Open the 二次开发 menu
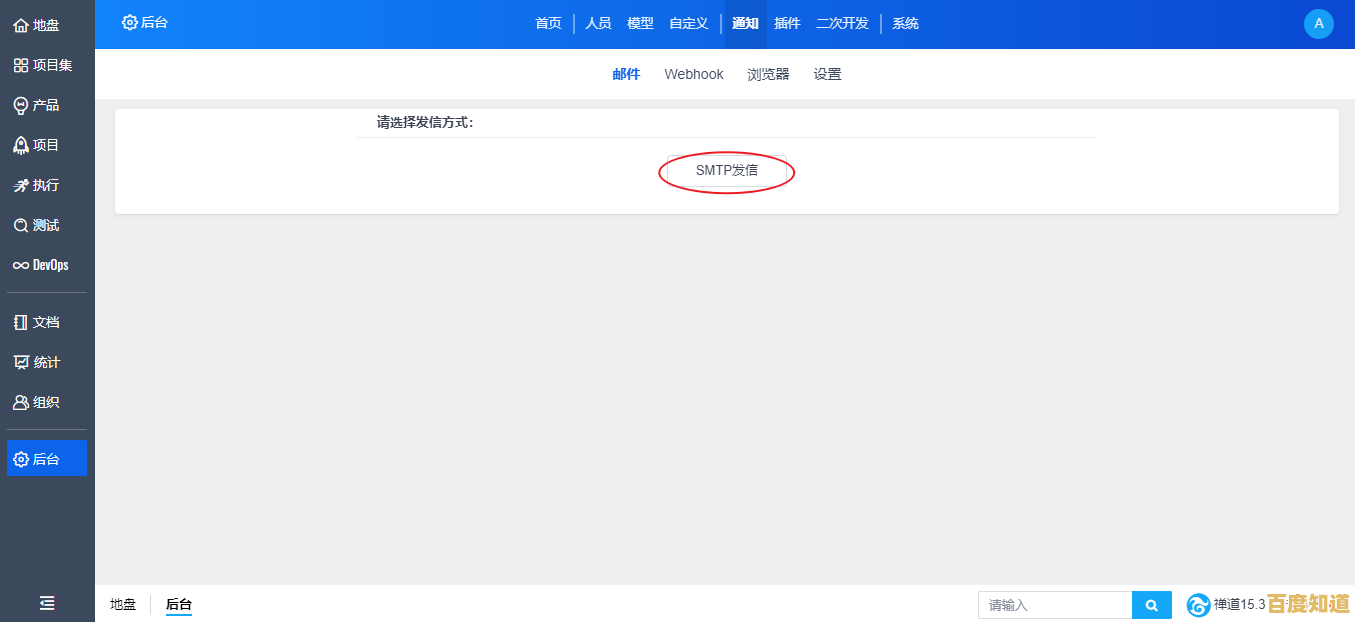This screenshot has width=1355, height=622. click(841, 23)
